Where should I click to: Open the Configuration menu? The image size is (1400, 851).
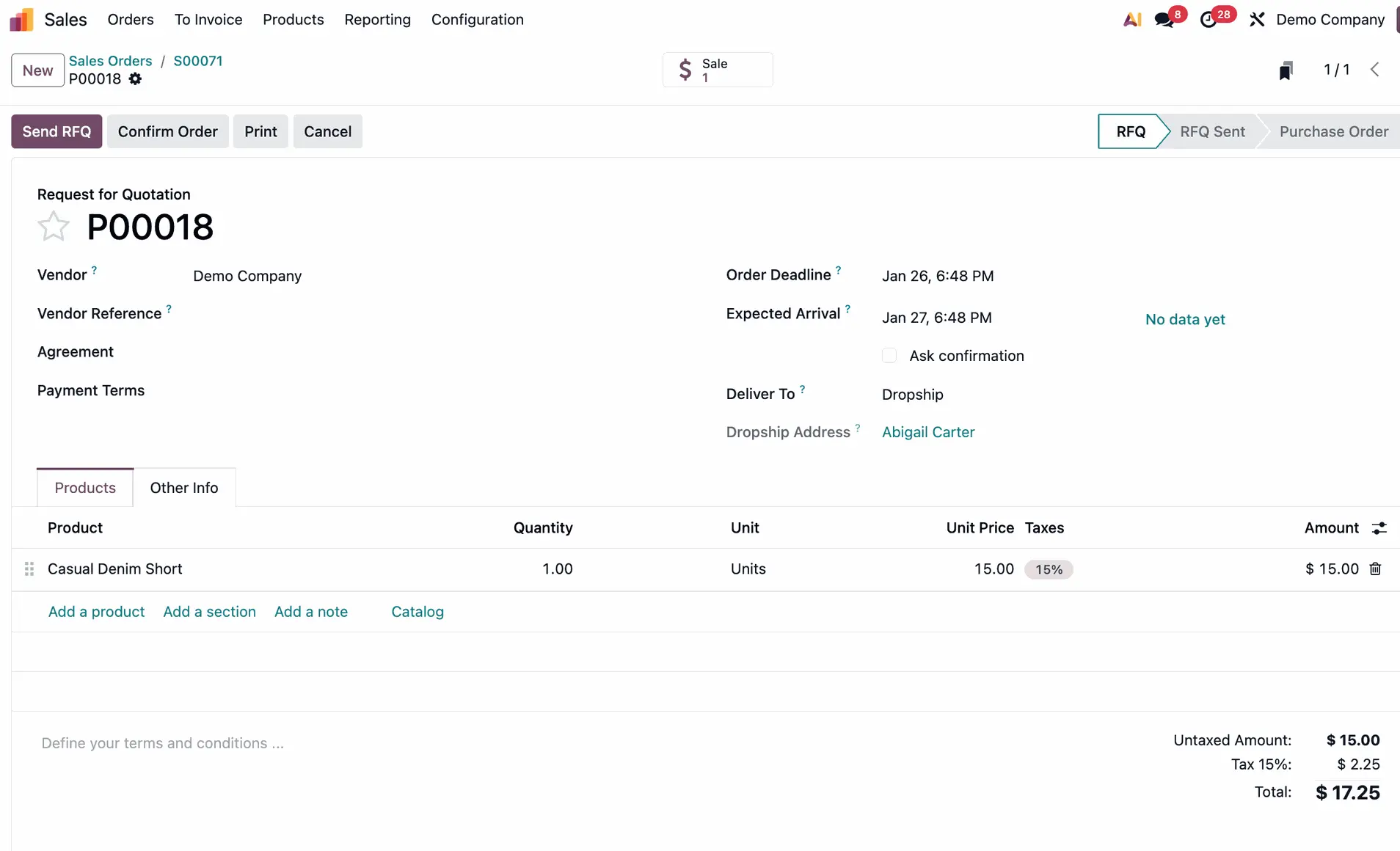pyautogui.click(x=477, y=20)
